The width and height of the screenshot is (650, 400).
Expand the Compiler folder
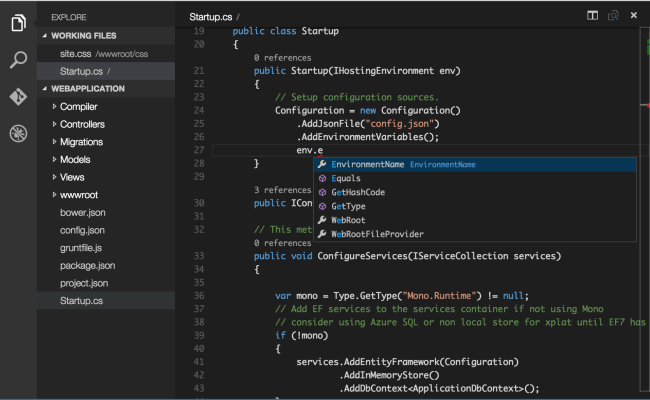(x=54, y=107)
